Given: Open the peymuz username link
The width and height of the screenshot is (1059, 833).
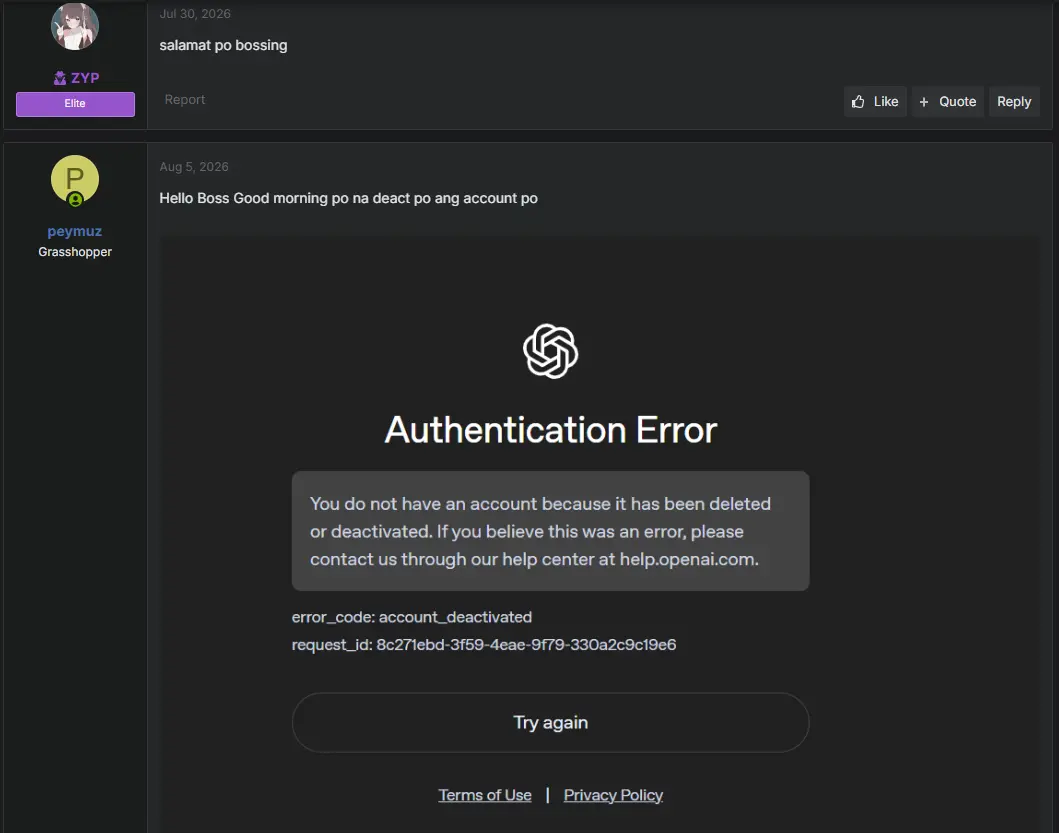Looking at the screenshot, I should coord(75,231).
